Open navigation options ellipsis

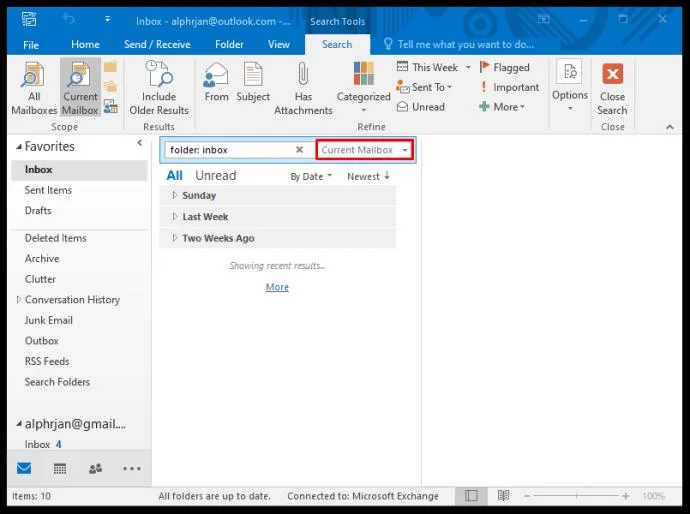click(x=132, y=469)
